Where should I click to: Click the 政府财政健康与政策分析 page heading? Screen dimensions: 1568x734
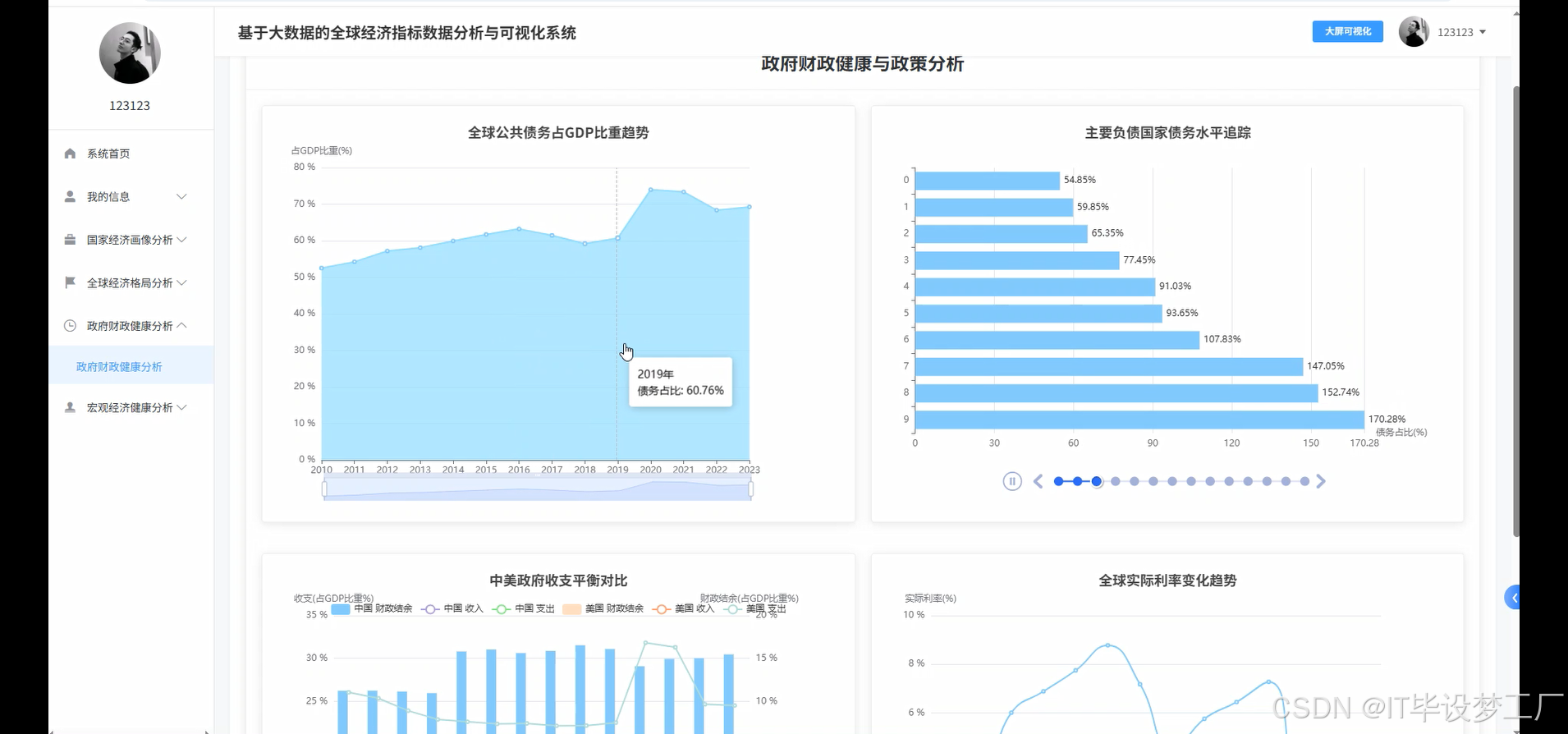(x=862, y=64)
